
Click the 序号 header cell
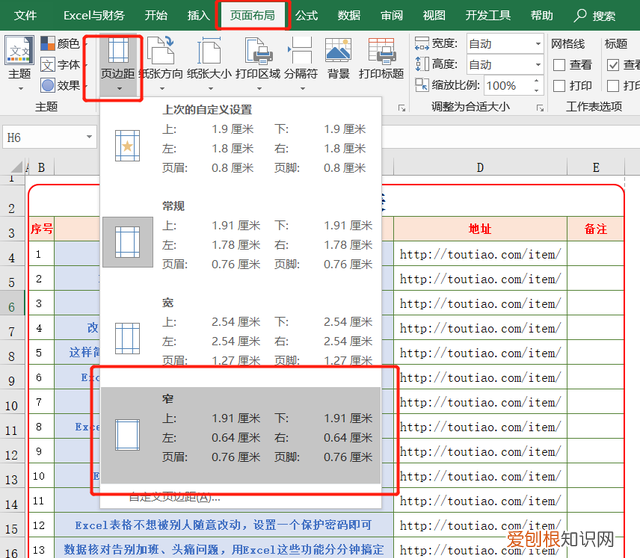pyautogui.click(x=42, y=229)
